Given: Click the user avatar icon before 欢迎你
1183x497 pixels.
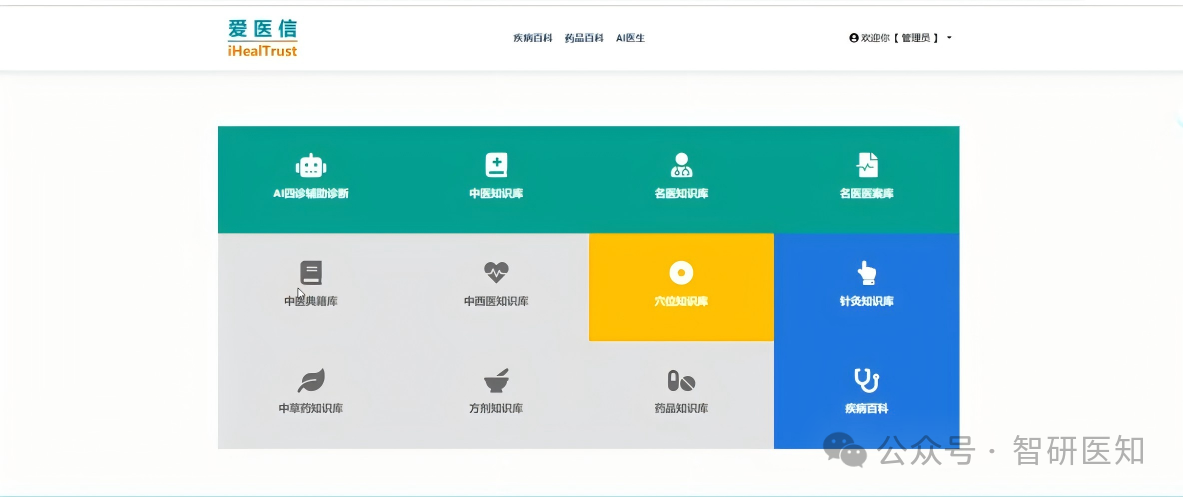Looking at the screenshot, I should (854, 38).
